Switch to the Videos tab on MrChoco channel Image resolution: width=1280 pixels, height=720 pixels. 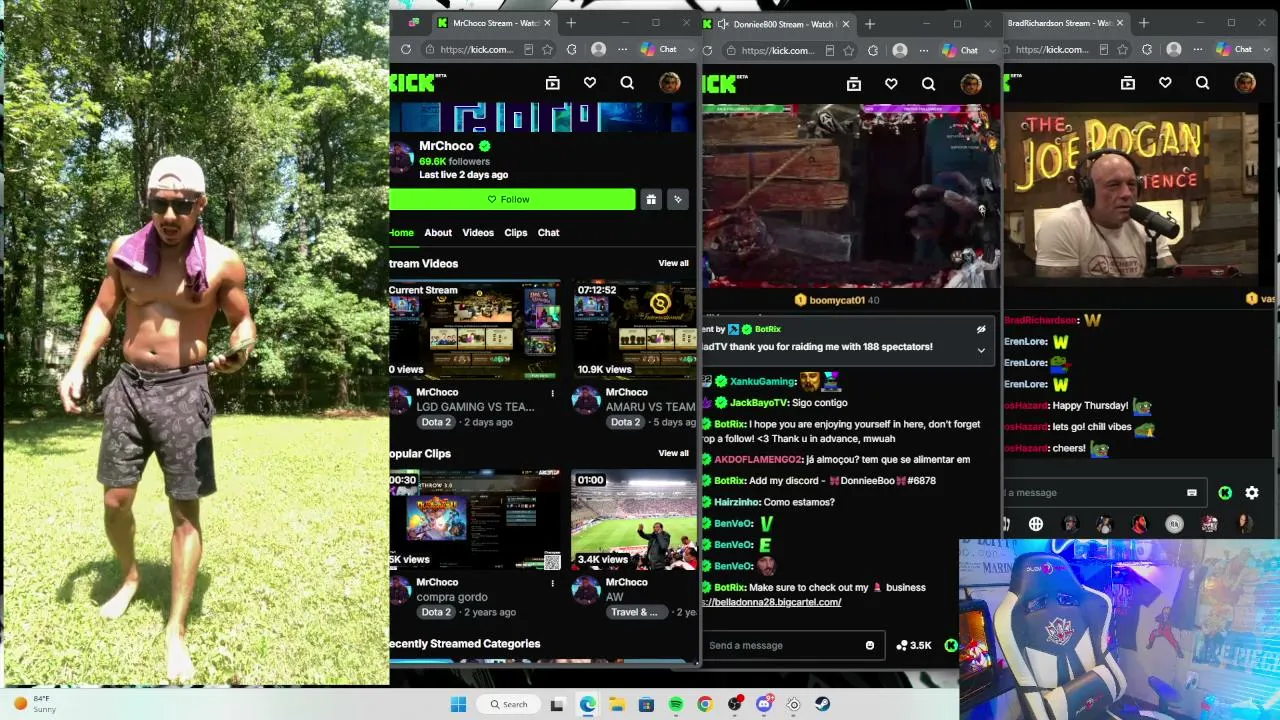point(478,232)
